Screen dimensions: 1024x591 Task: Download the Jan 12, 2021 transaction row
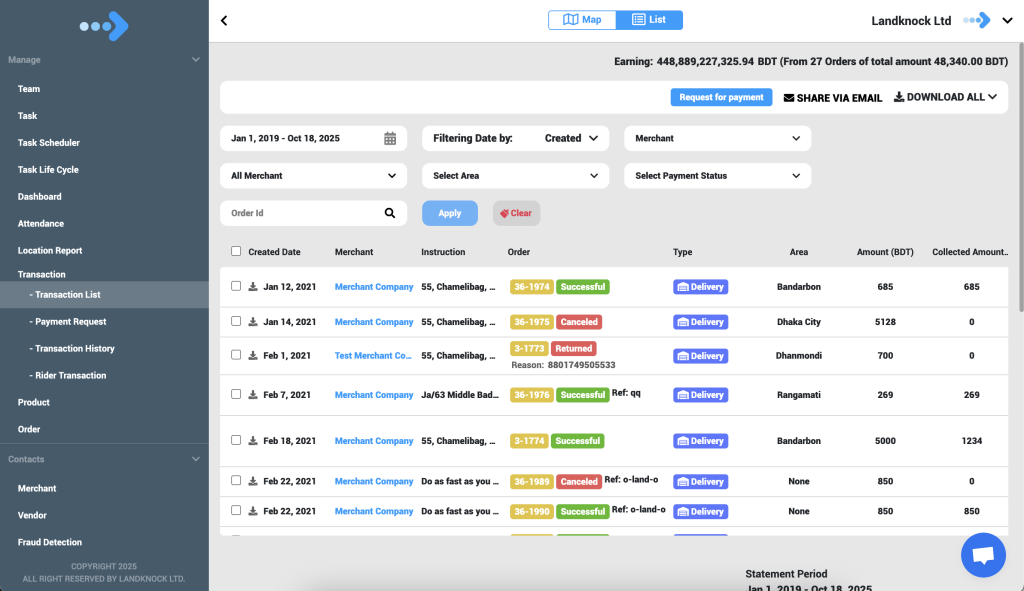click(253, 287)
